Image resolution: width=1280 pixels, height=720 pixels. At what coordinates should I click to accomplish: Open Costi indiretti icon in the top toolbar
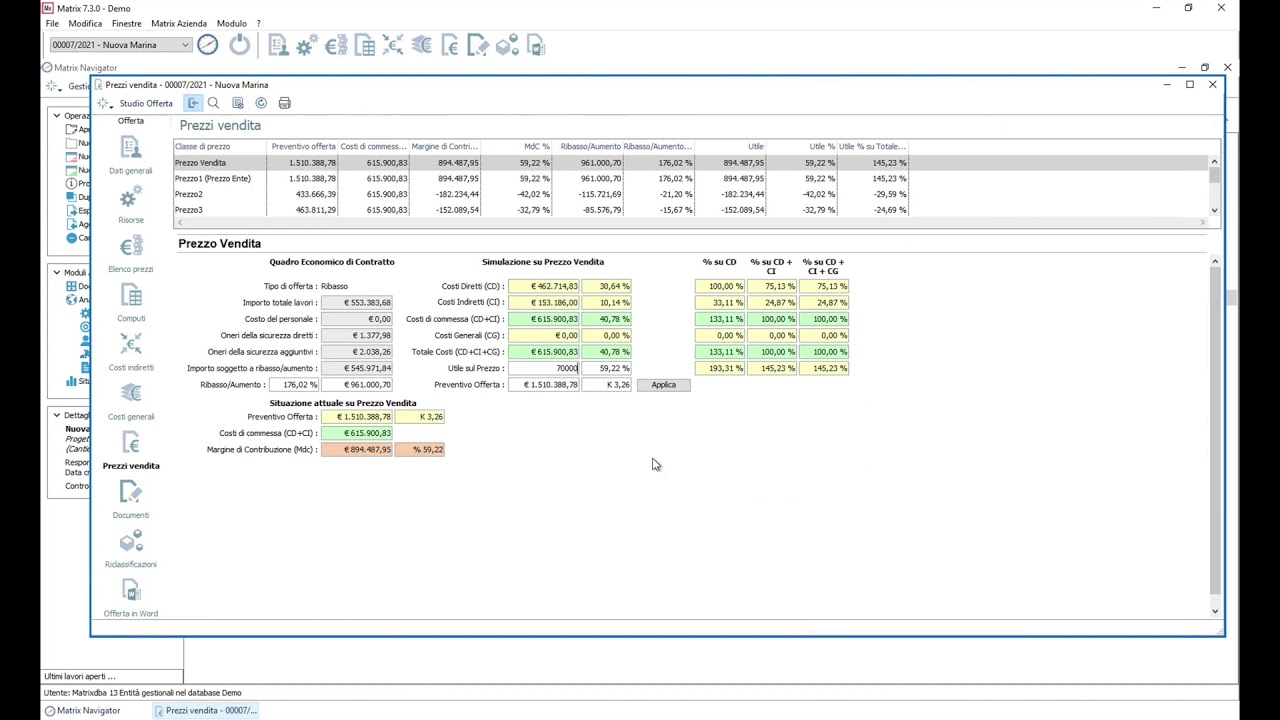click(x=393, y=45)
